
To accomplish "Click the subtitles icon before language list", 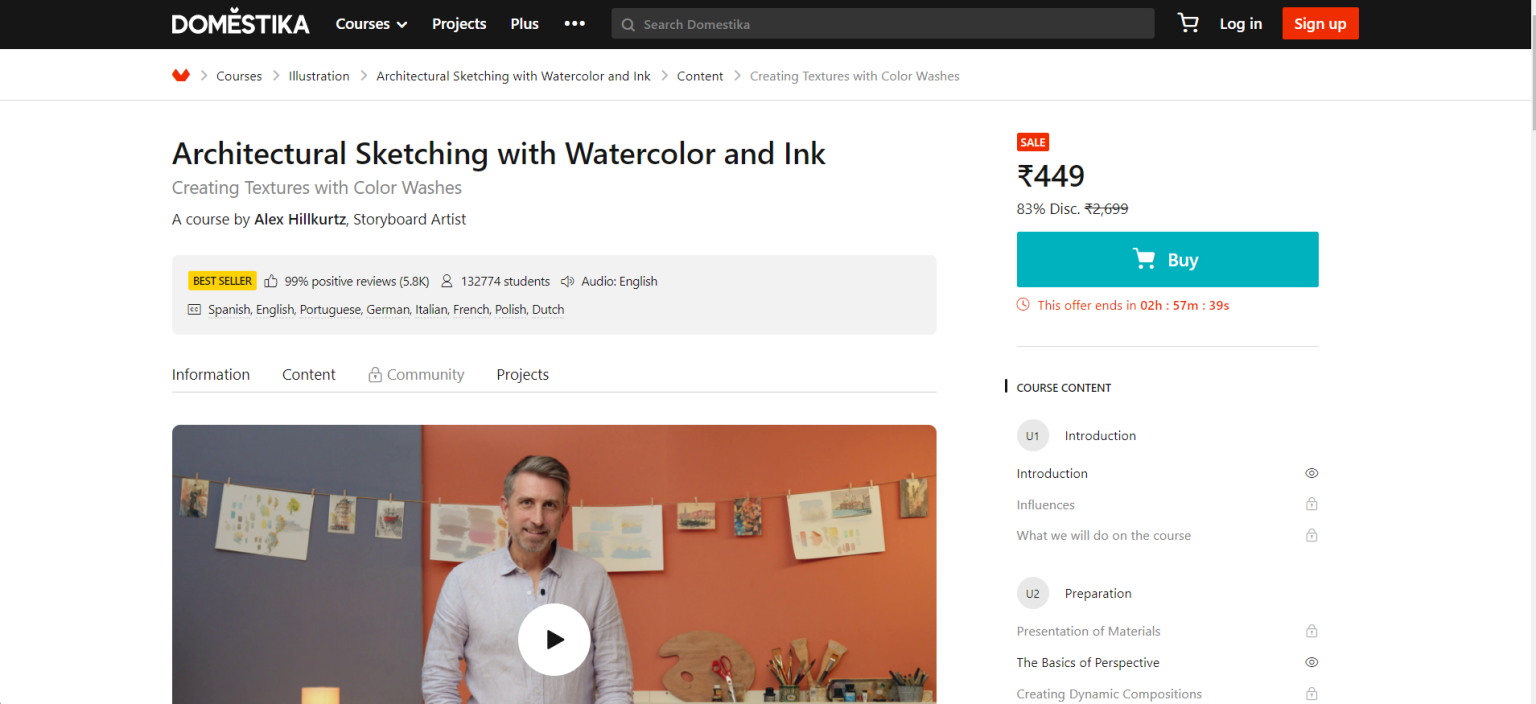I will tap(194, 309).
